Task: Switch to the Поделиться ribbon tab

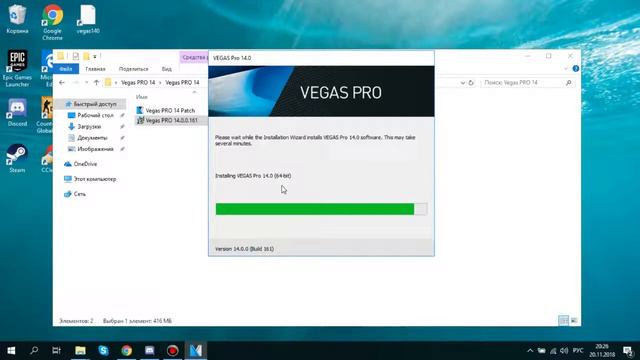Action: 133,69
